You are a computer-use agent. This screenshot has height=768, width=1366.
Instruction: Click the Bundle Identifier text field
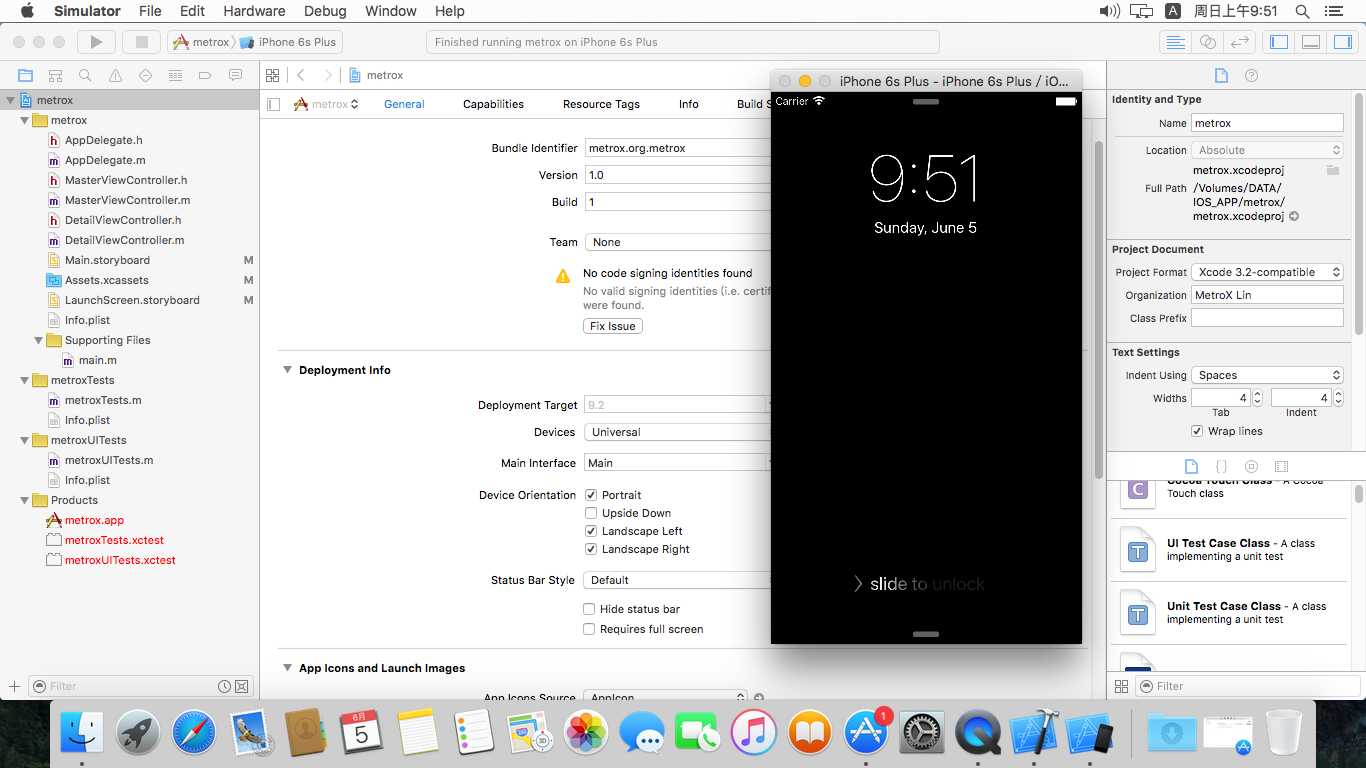[677, 148]
